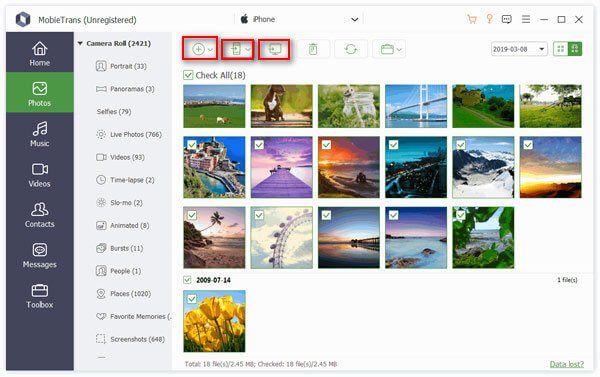The image size is (600, 377).
Task: Click the city lights at night thumbnail
Action: coord(416,167)
